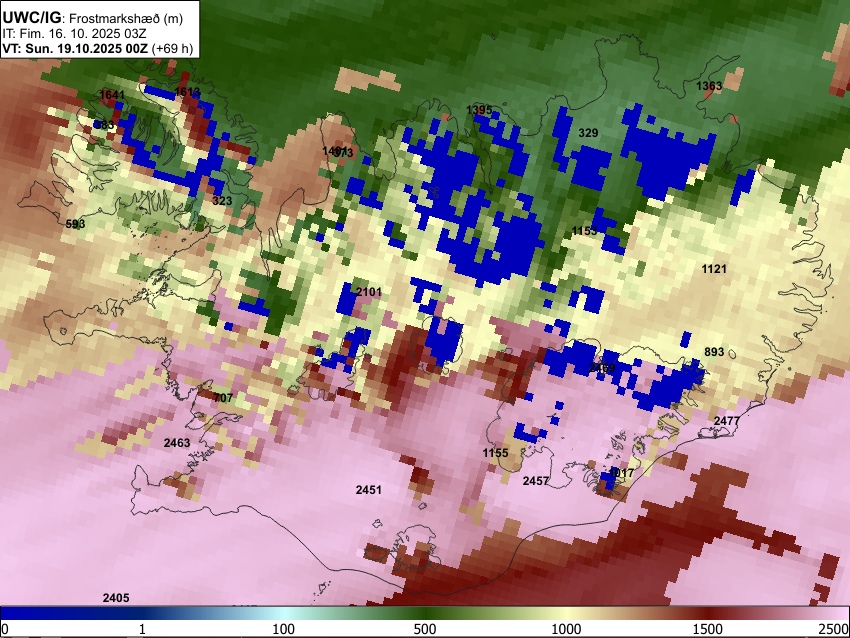Click the color scale label "2500"
Viewport: 850px width, 638px height.
(x=834, y=629)
